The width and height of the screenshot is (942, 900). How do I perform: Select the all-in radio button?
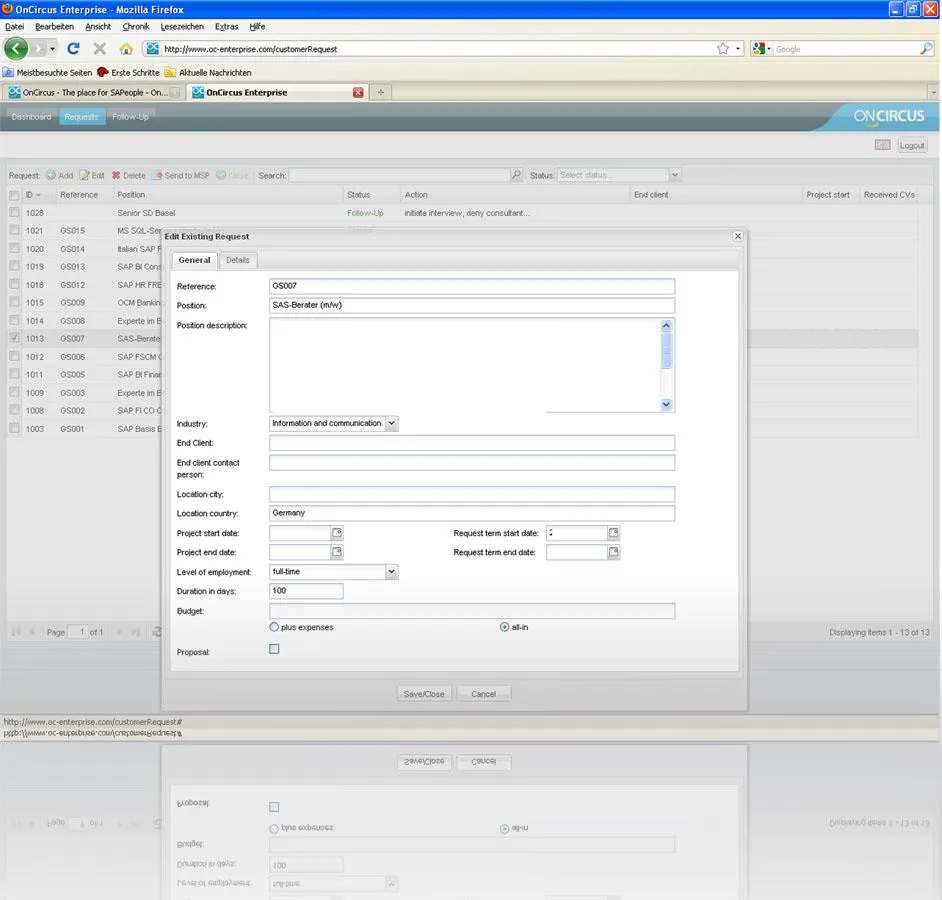(x=506, y=626)
